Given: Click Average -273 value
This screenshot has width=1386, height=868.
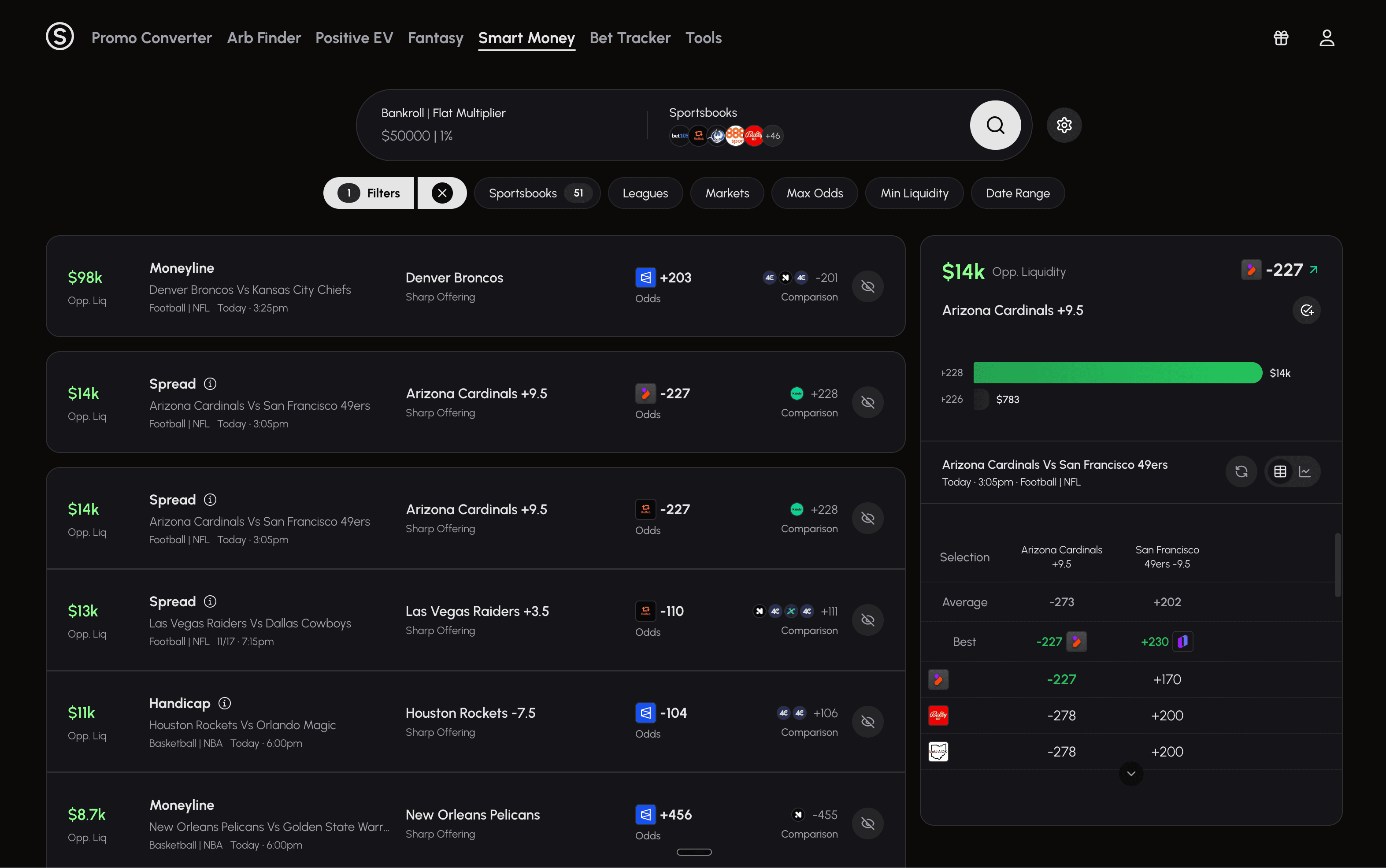Looking at the screenshot, I should [x=1061, y=601].
